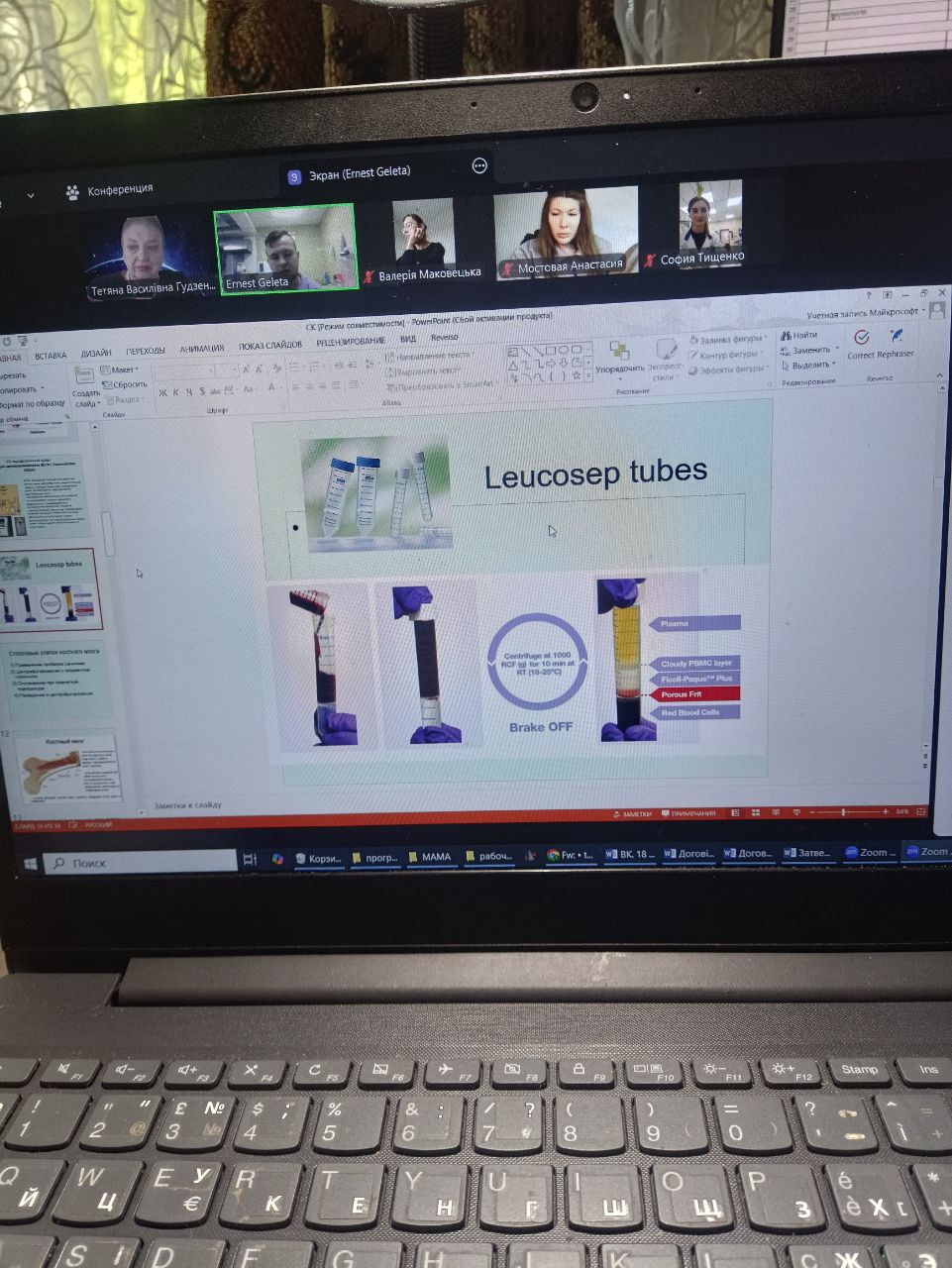The height and width of the screenshot is (1268, 952).
Task: Switch to the ДИЗАЙН ribbon tab
Action: (x=96, y=353)
